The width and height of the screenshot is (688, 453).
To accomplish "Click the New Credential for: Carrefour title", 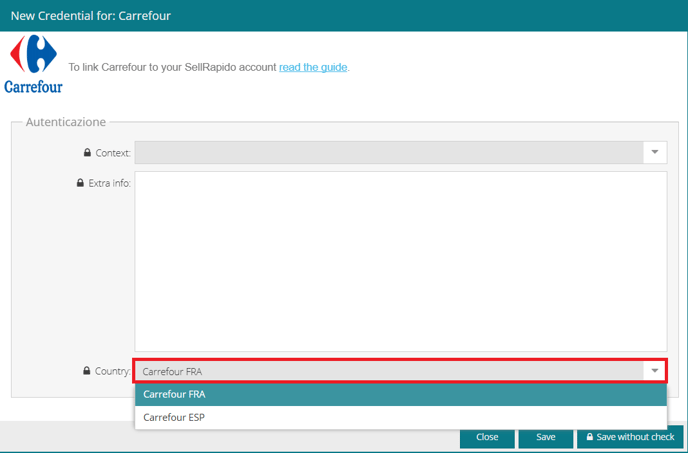I will (x=91, y=16).
